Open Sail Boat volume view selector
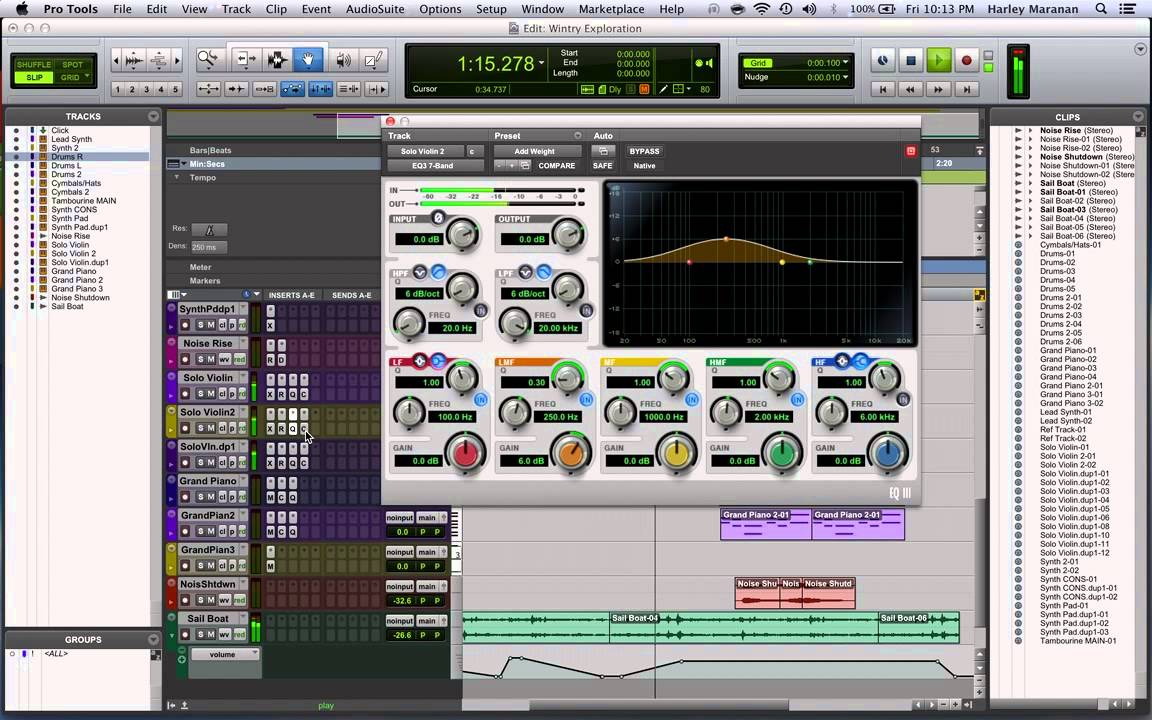 [225, 654]
